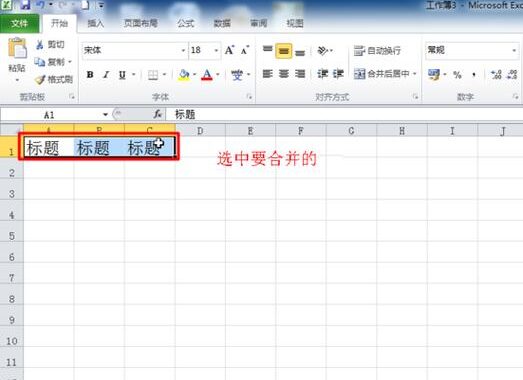The image size is (523, 380).
Task: Open the 数字 group dialog launcher
Action: coord(515,97)
